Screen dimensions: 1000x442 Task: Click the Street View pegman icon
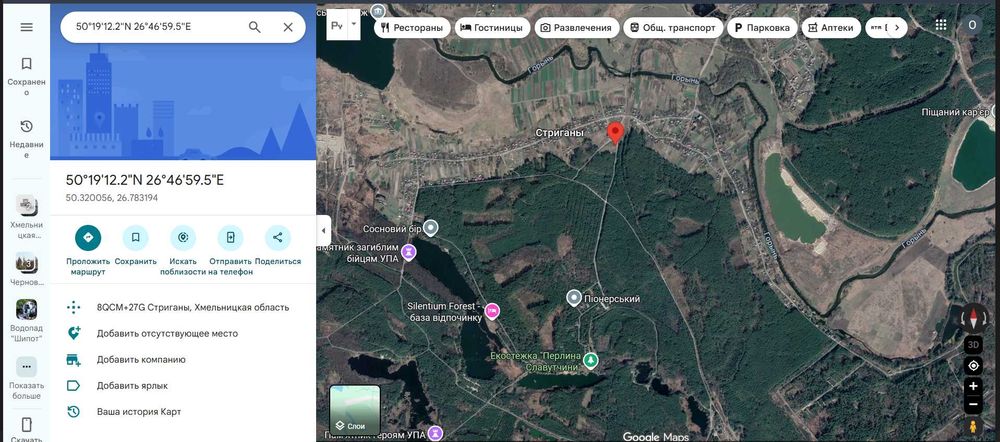coord(973,426)
